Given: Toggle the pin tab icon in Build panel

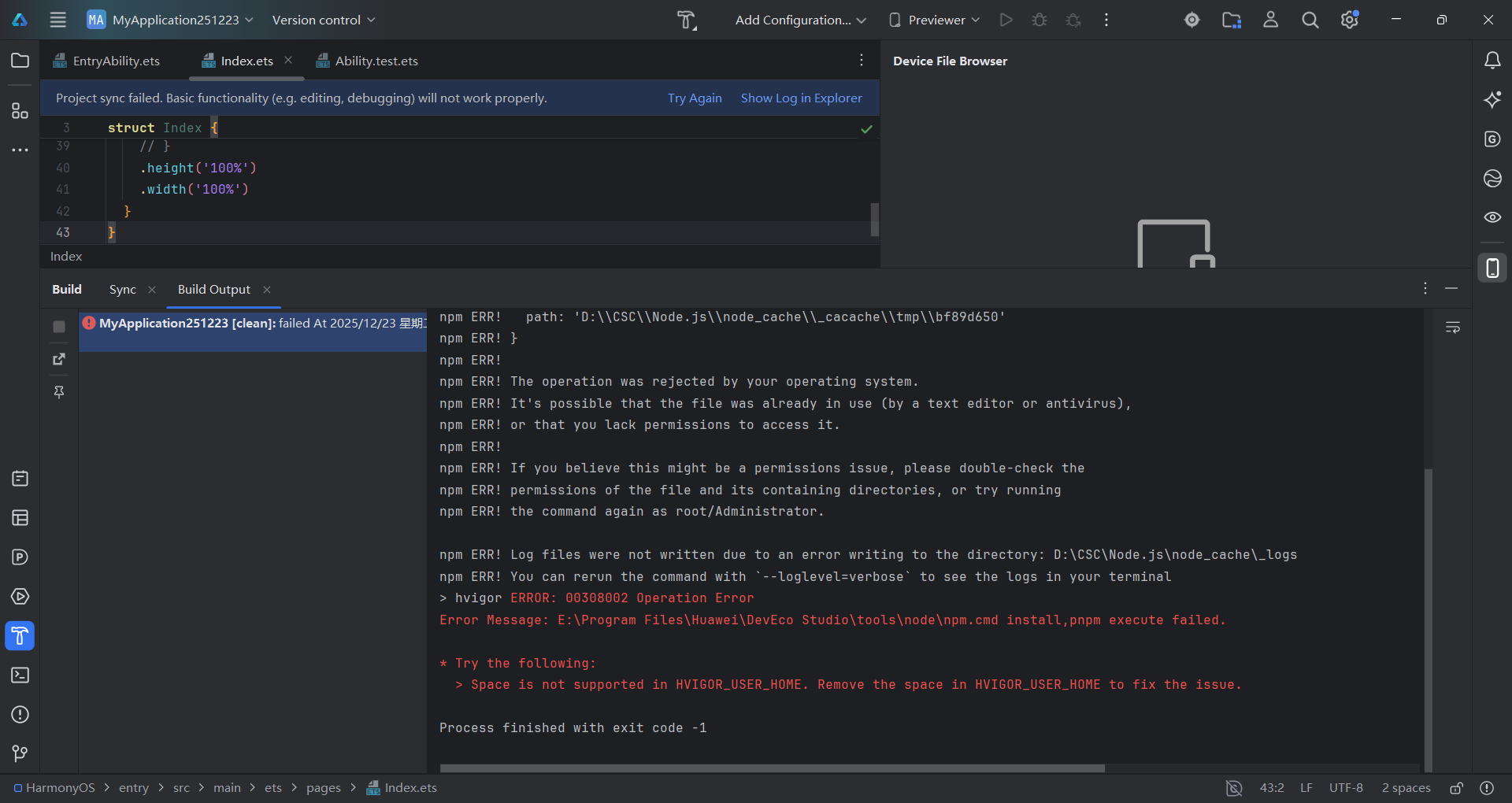Looking at the screenshot, I should pos(59,392).
